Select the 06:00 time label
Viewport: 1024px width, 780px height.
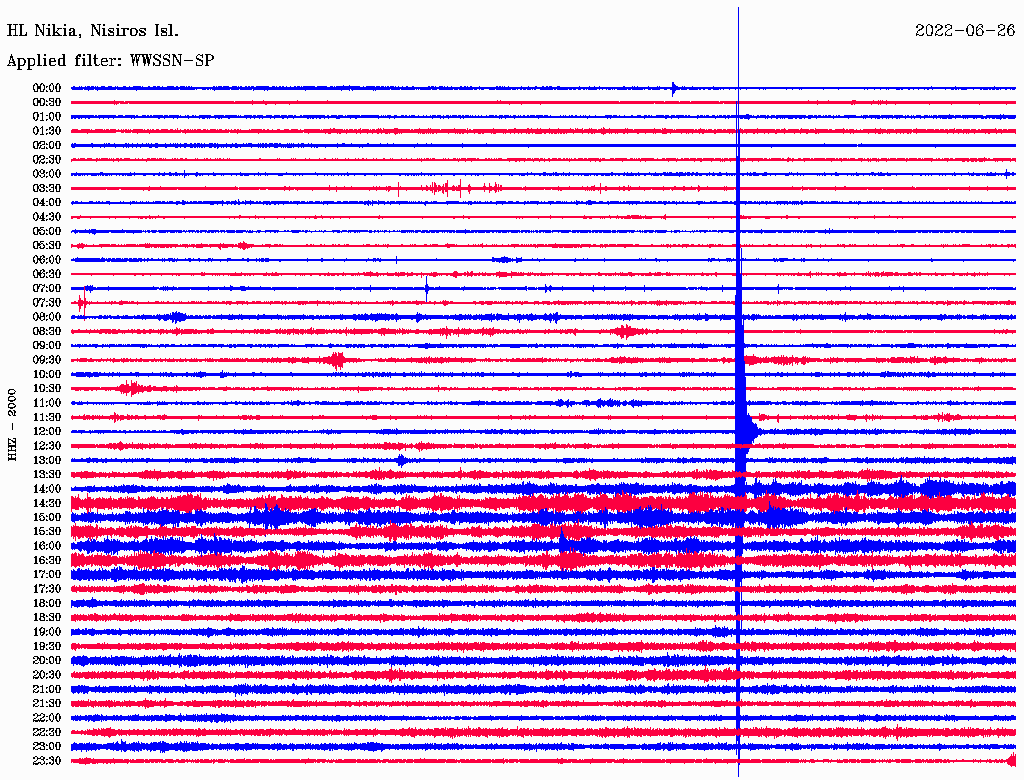[x=47, y=260]
